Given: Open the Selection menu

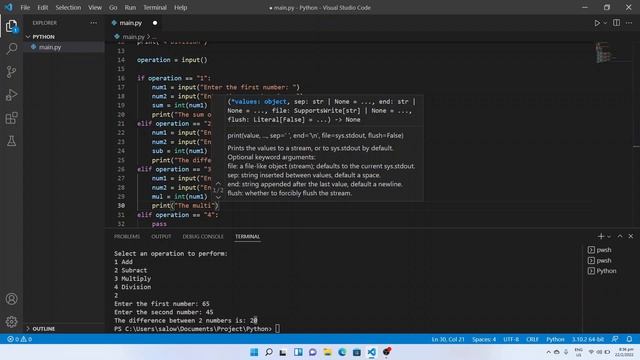Looking at the screenshot, I should tap(68, 7).
